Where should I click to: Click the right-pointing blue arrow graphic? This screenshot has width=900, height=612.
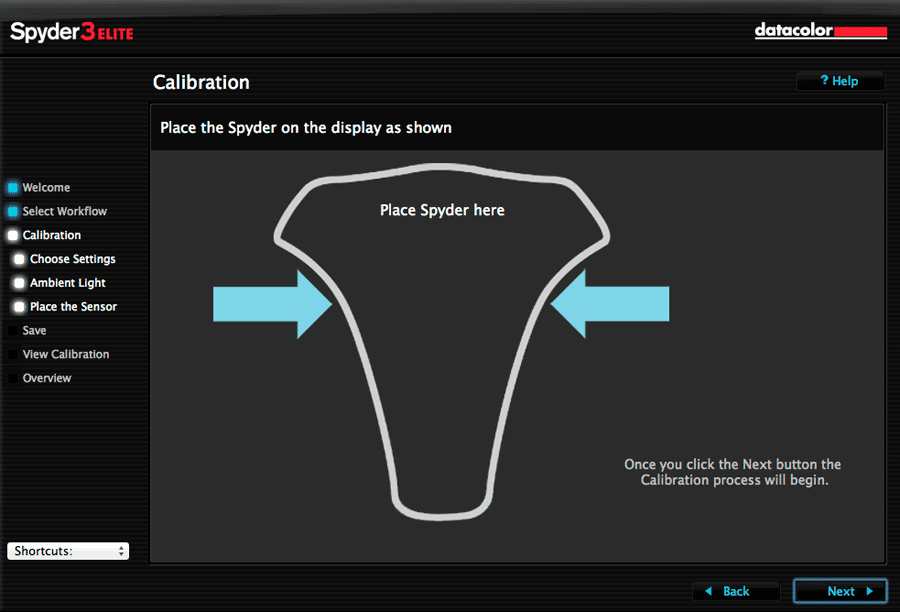273,304
